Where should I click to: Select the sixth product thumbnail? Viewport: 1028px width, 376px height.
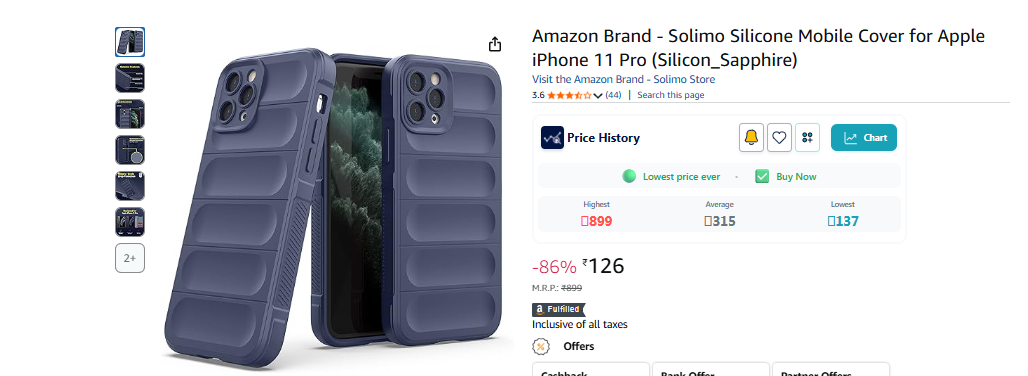click(130, 222)
